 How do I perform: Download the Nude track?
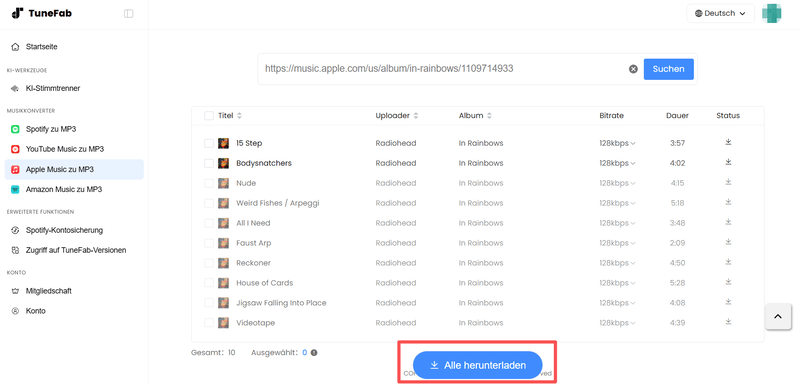(x=728, y=182)
